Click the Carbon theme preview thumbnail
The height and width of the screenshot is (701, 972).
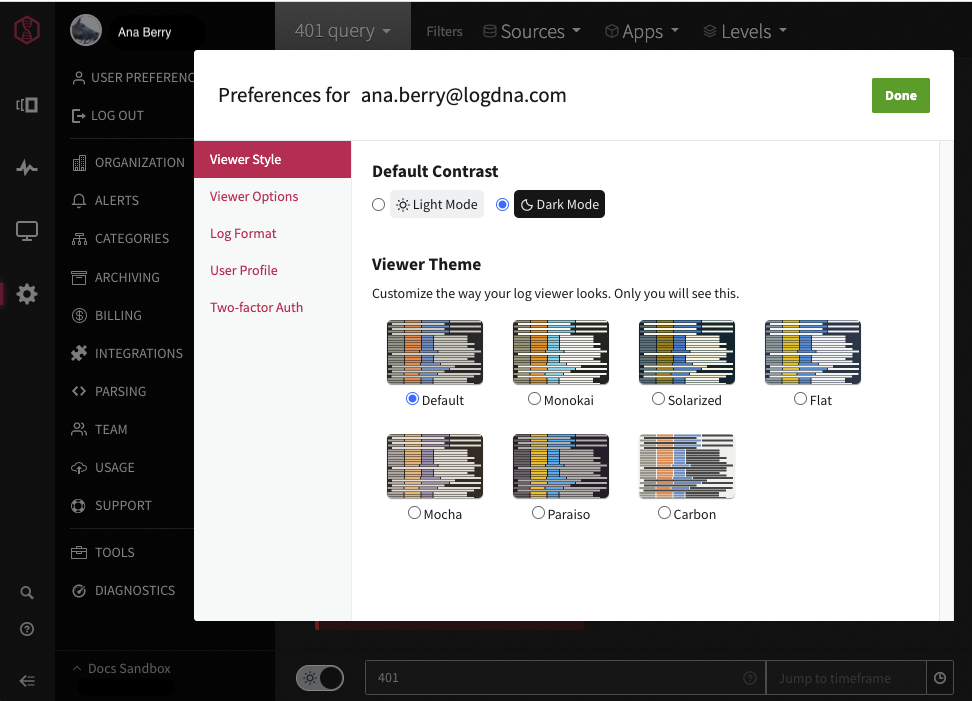(x=687, y=466)
